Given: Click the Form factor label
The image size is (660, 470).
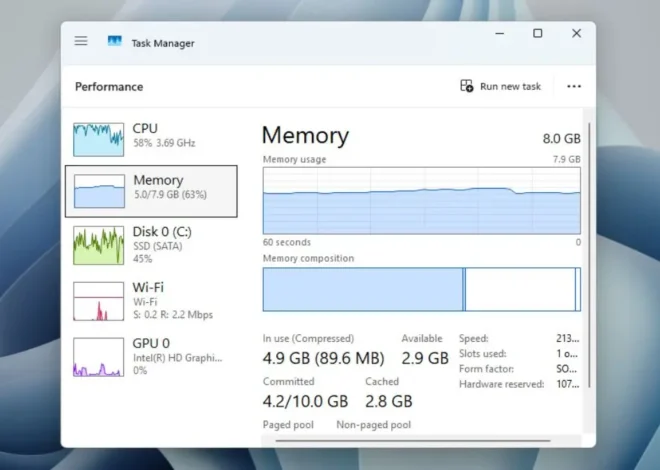Looking at the screenshot, I should point(486,369).
